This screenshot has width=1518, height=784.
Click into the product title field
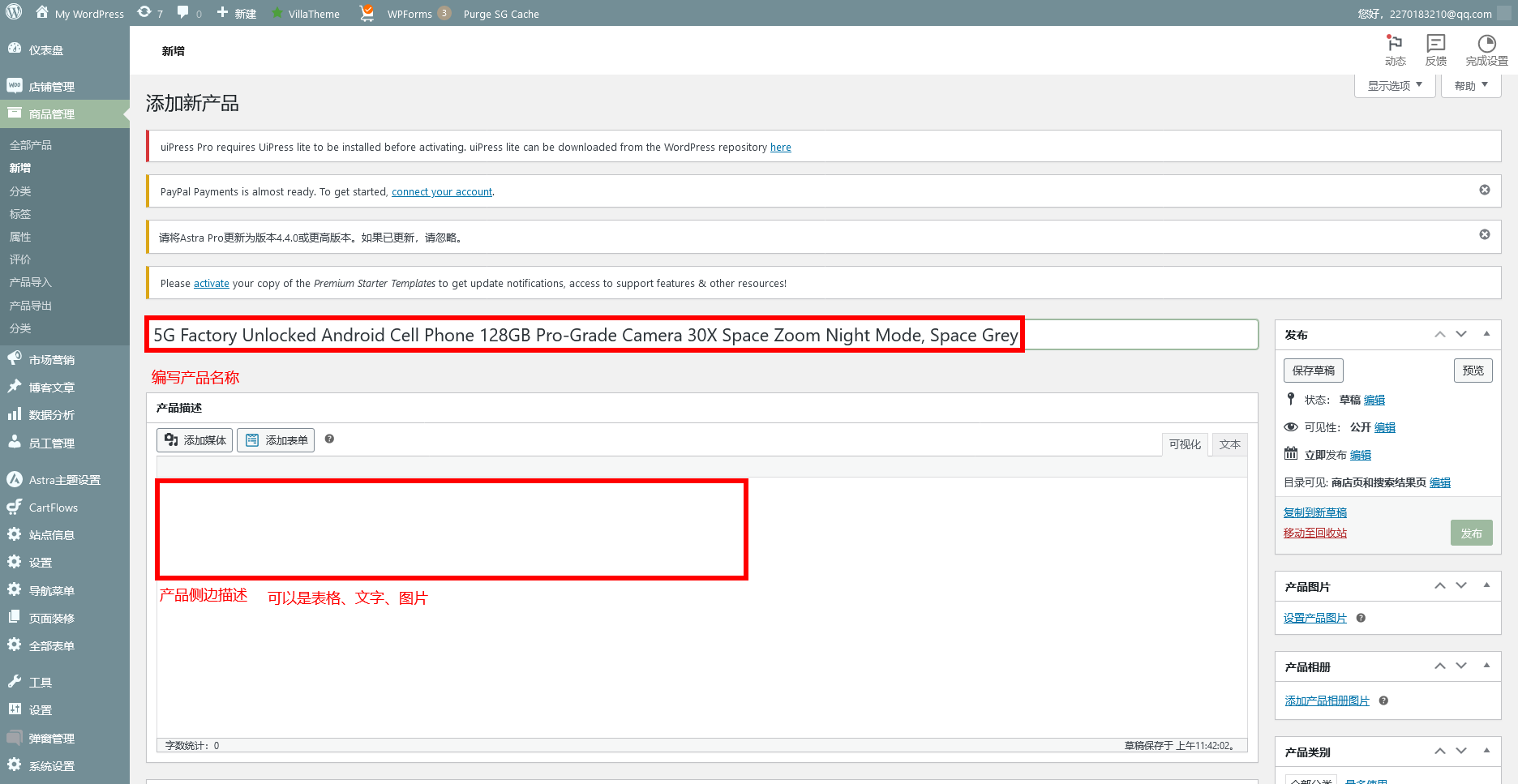(702, 335)
